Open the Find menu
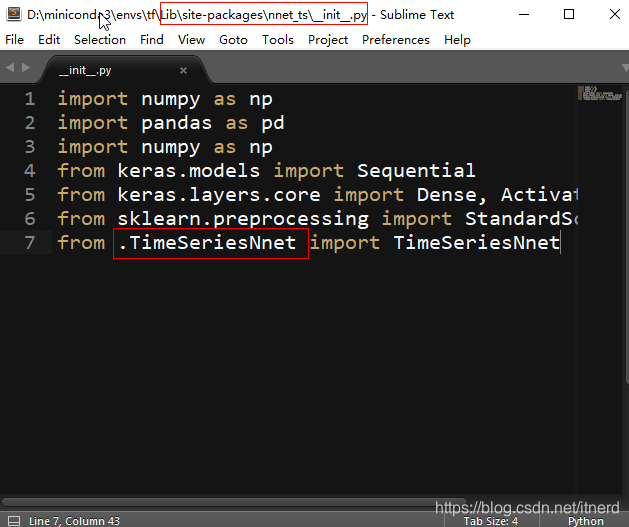The image size is (629, 527). point(152,40)
